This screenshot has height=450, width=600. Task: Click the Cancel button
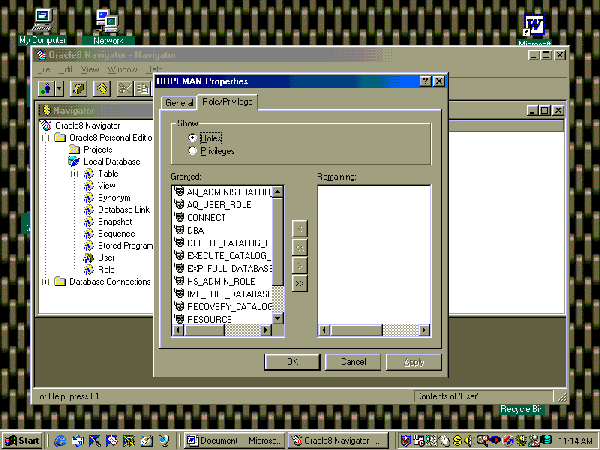353,362
